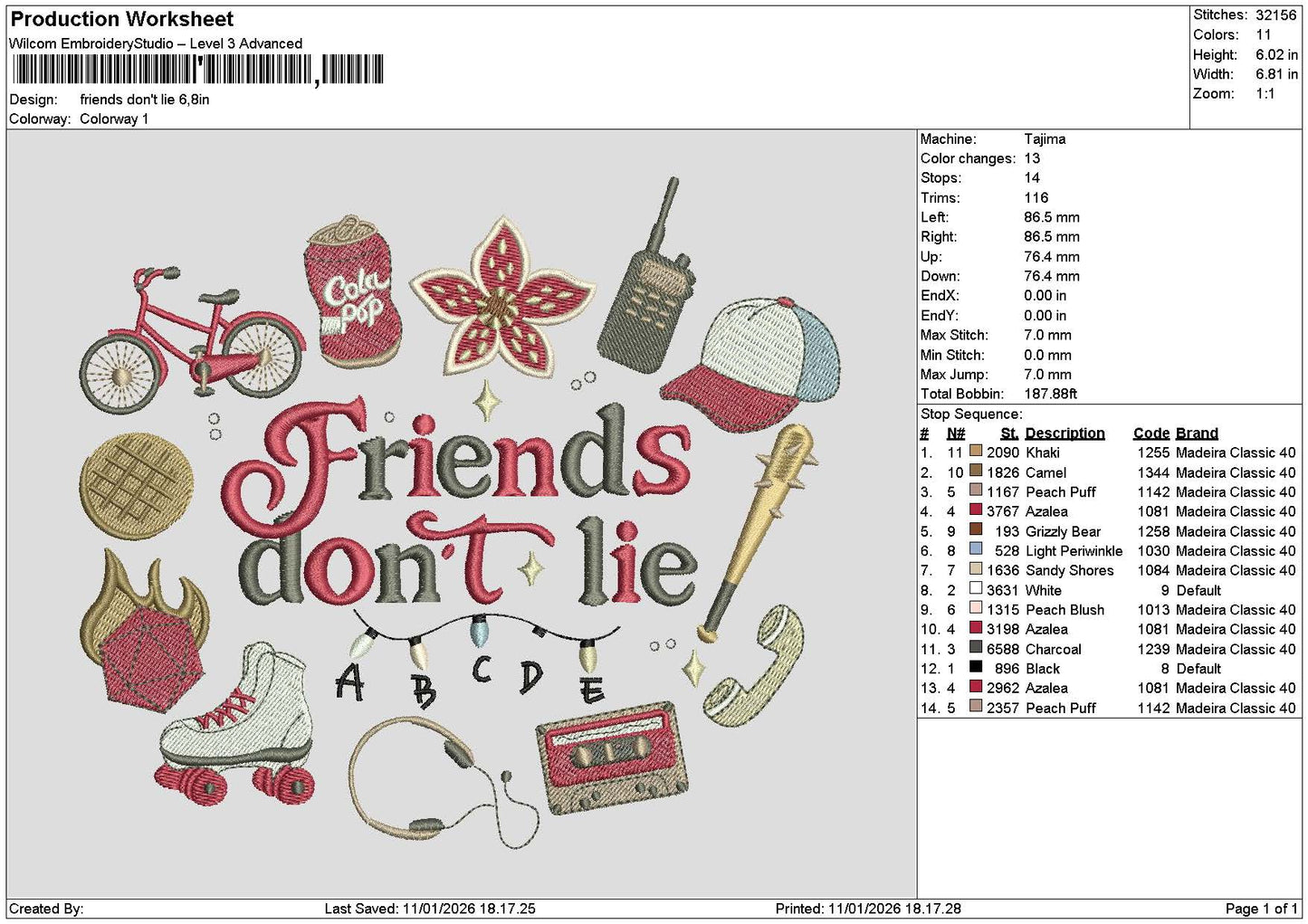The image size is (1308, 924).
Task: Select the Azalea swatch with 3767 stitches
Action: [x=975, y=511]
